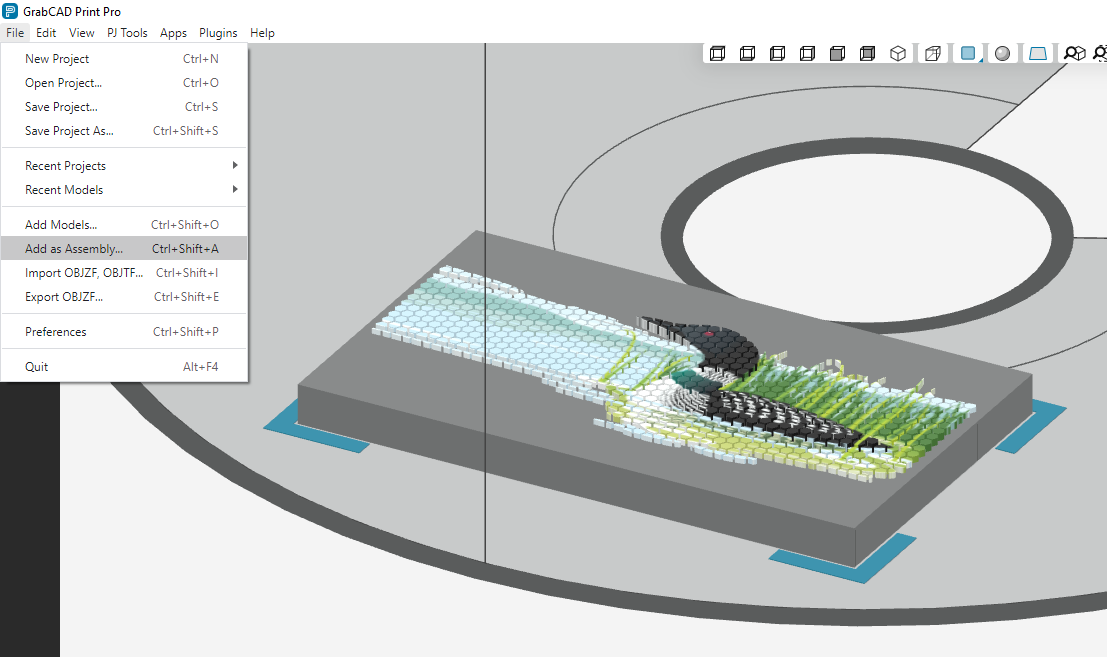Click the magnifier-with-cube zoom icon
This screenshot has height=657, width=1107.
point(1074,54)
